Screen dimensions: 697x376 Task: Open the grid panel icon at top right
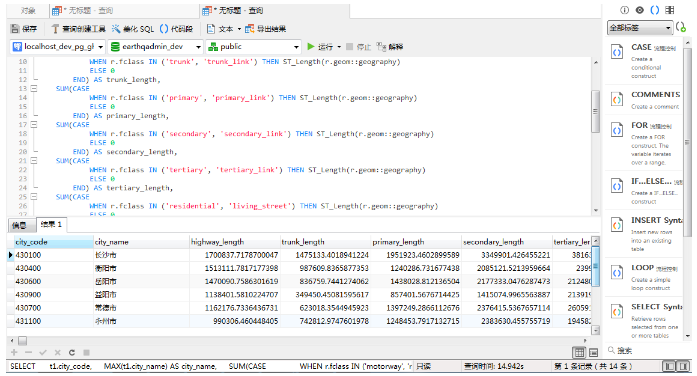point(669,10)
